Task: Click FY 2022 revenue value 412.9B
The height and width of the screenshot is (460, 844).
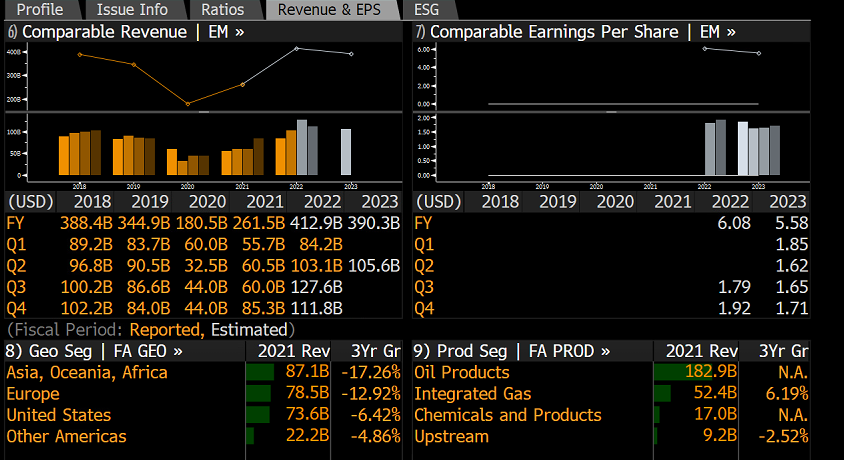Action: click(x=316, y=223)
